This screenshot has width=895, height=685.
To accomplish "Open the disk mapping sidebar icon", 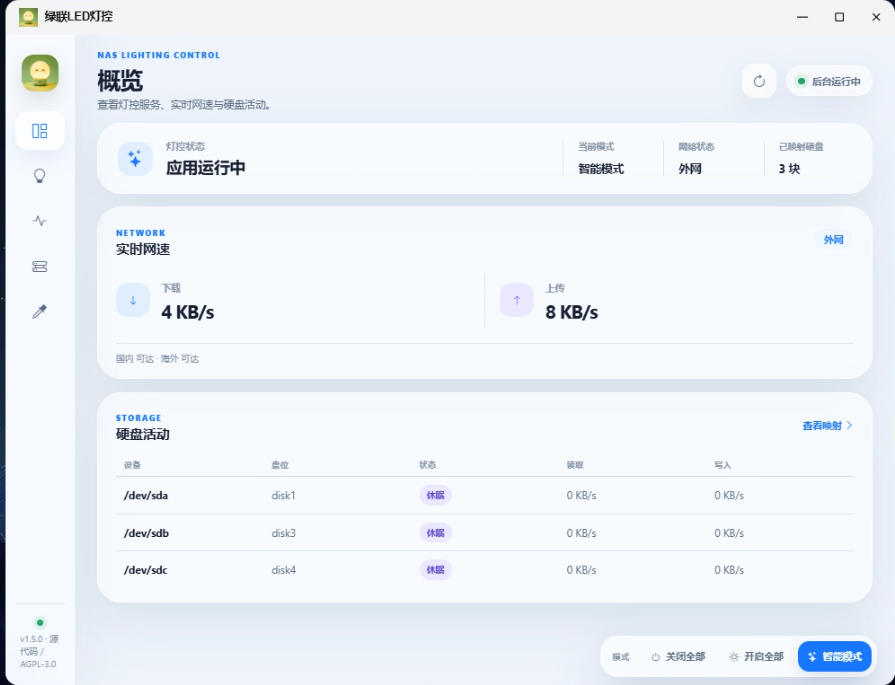I will pyautogui.click(x=39, y=266).
